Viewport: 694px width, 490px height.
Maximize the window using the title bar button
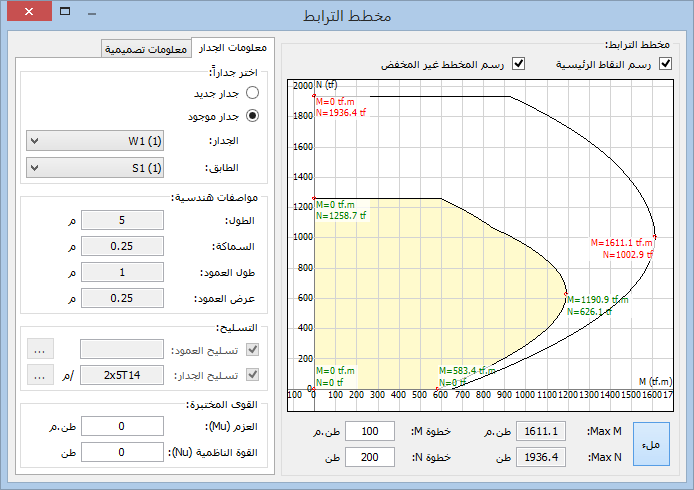[x=64, y=15]
